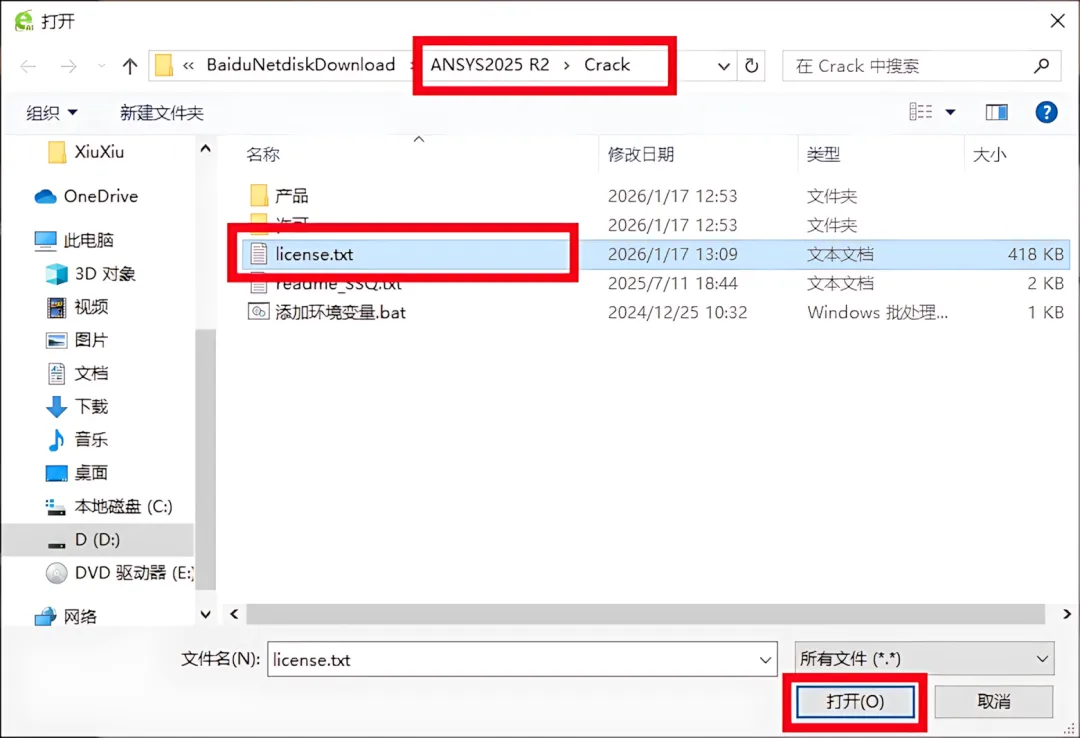Sort by 名称 column header

263,154
